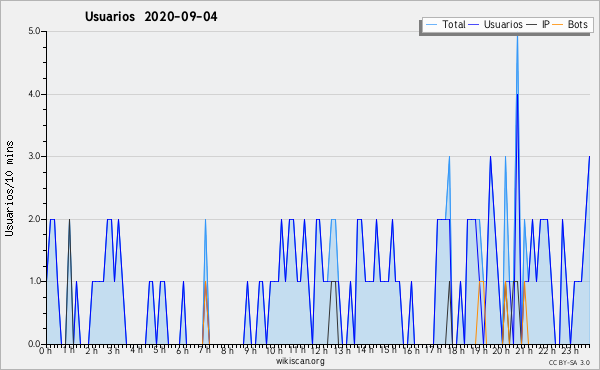Click the CC BY-SA 3.0 license text
The width and height of the screenshot is (600, 370).
pos(569,363)
